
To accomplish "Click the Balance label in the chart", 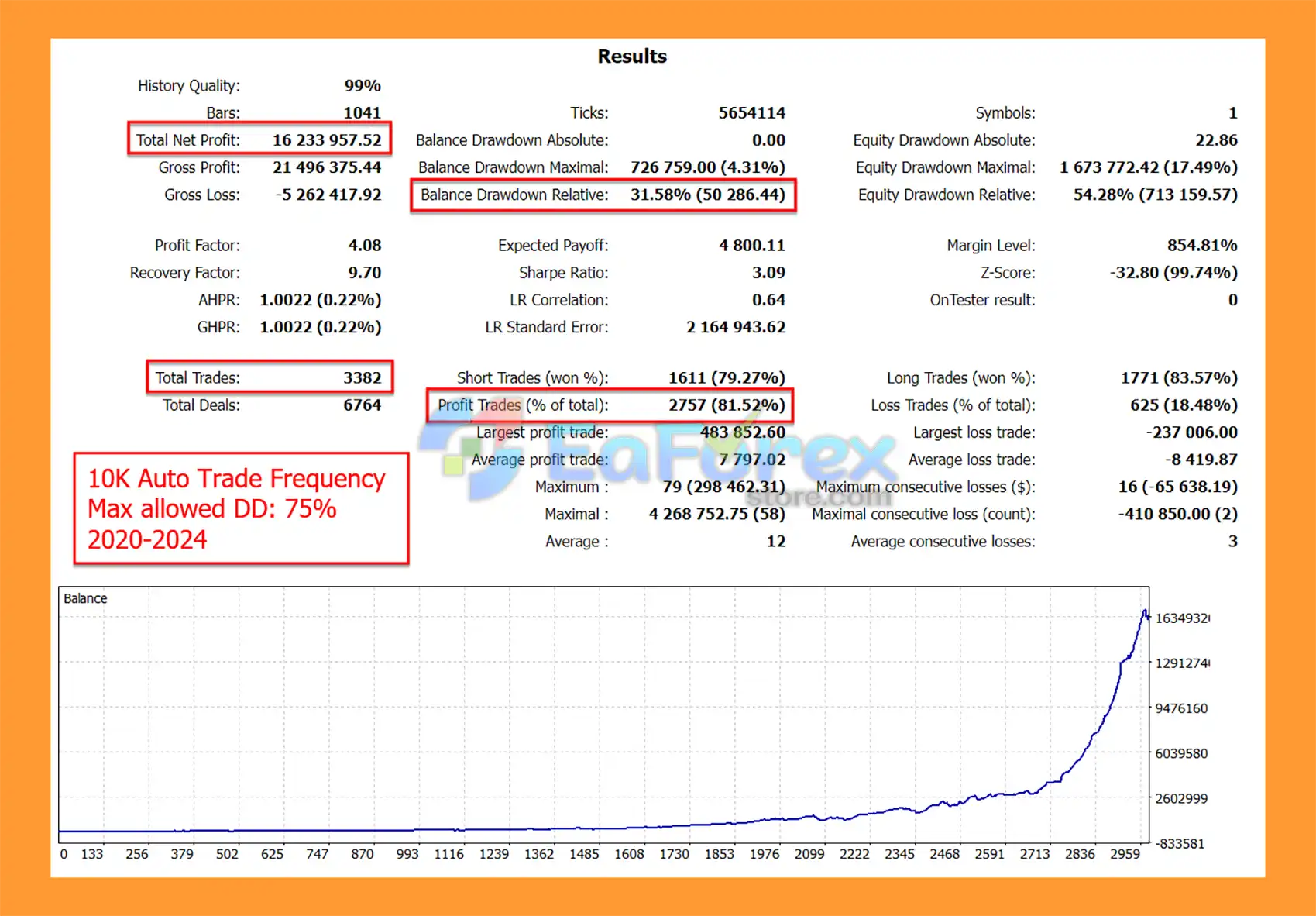I will (x=85, y=598).
